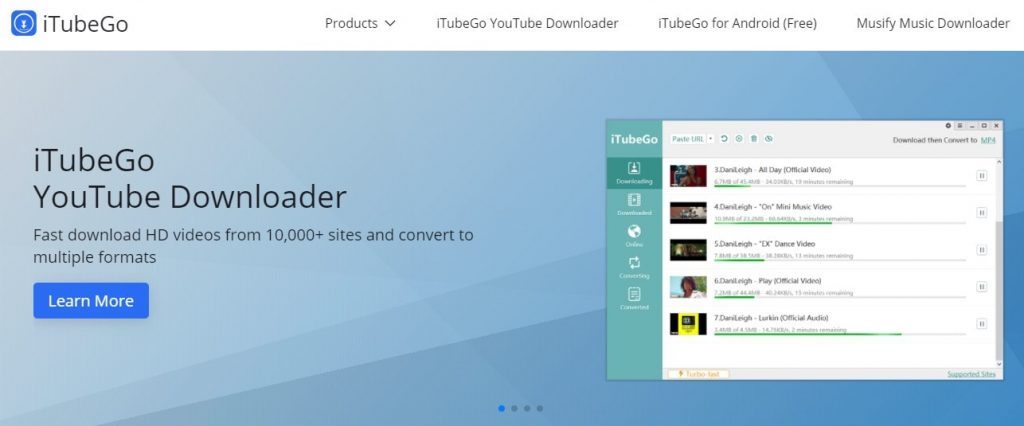Click the trash delete icon in toolbar

click(x=754, y=139)
